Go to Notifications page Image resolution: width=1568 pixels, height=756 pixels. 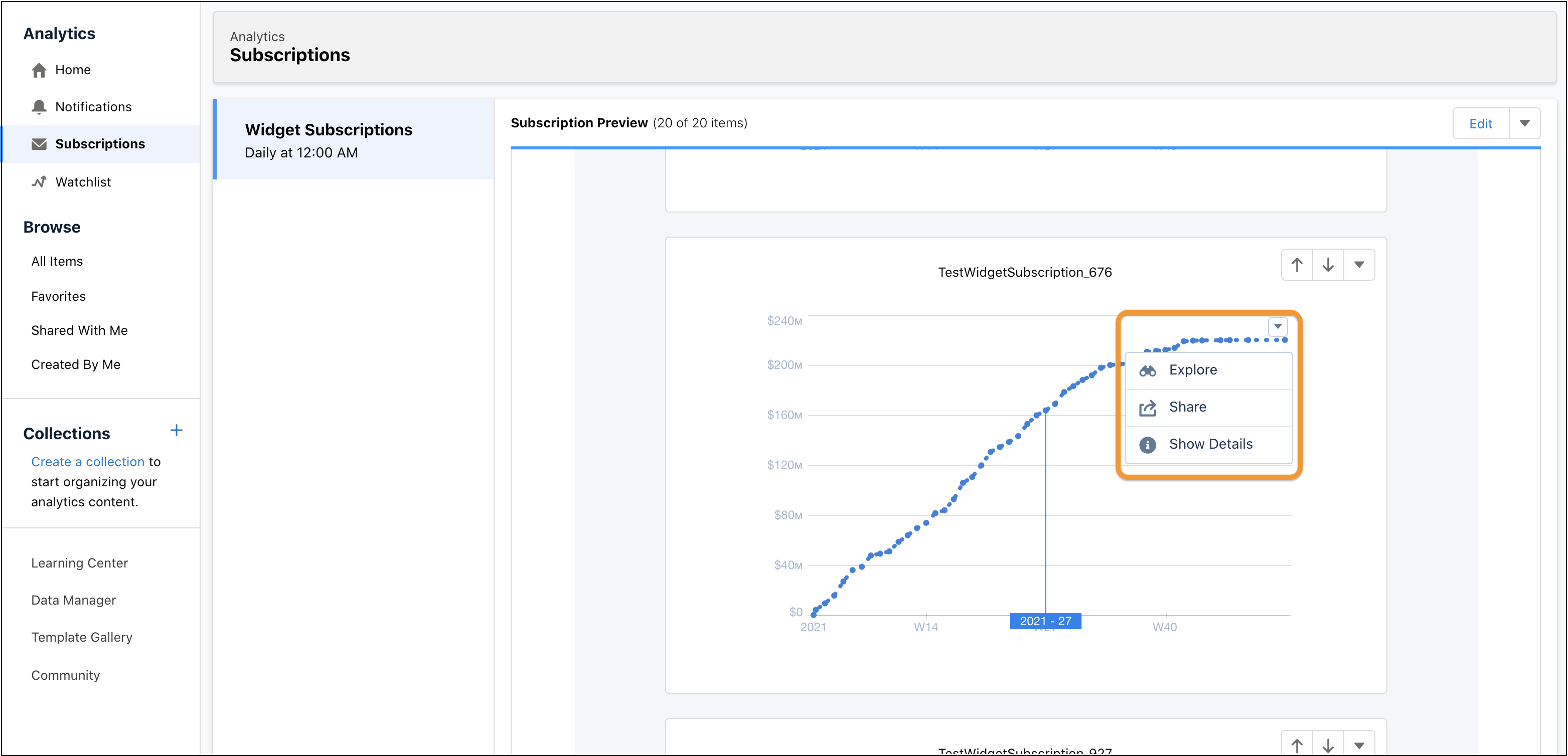(93, 107)
